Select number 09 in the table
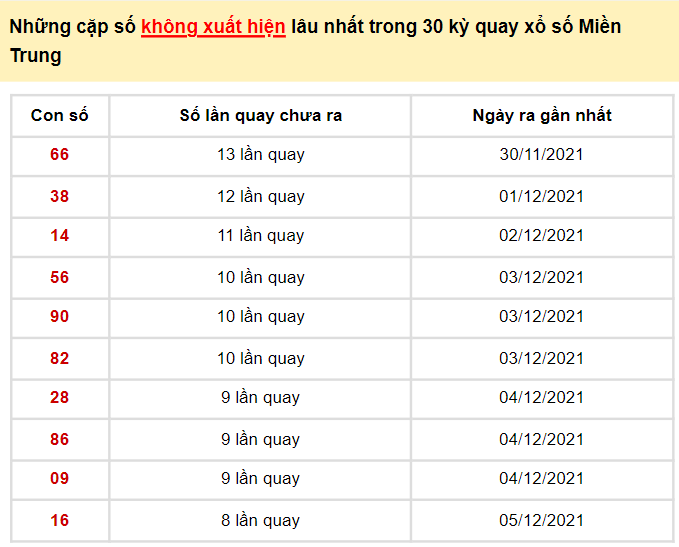 pos(60,479)
